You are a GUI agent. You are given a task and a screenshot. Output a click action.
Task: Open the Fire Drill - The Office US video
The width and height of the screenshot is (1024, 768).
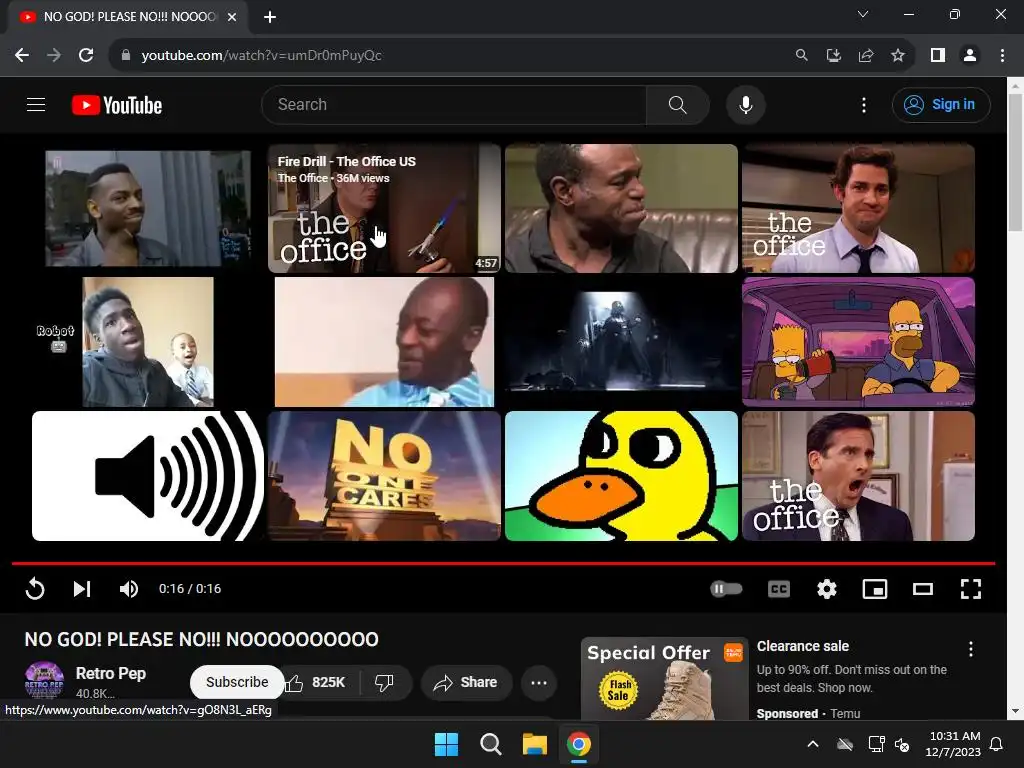click(384, 208)
